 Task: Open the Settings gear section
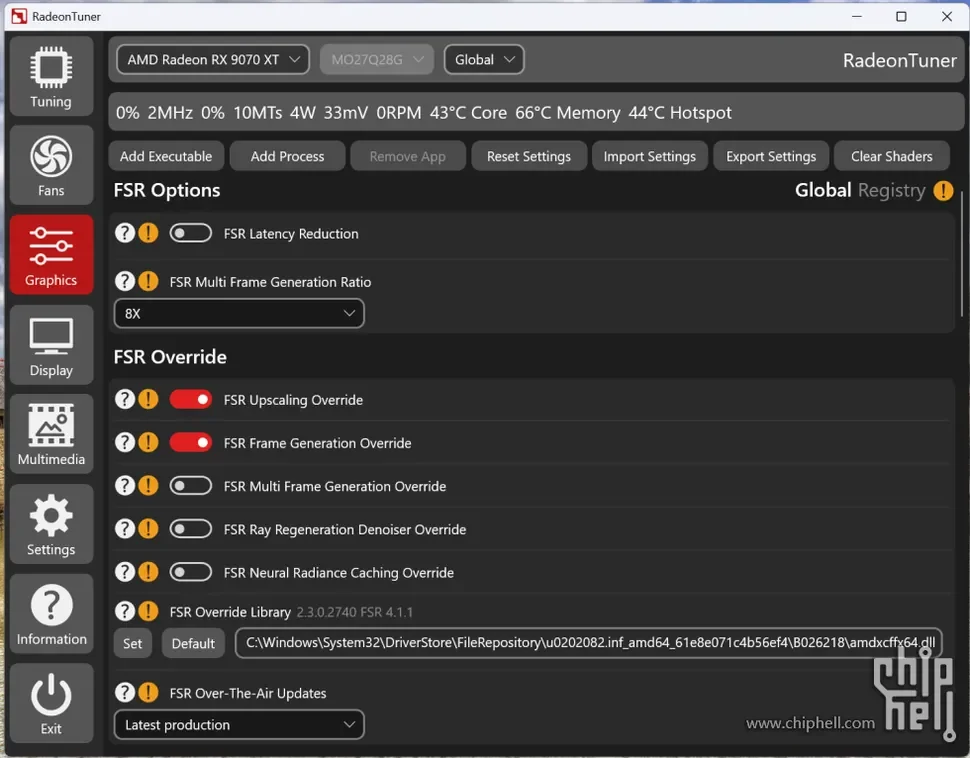[x=51, y=524]
